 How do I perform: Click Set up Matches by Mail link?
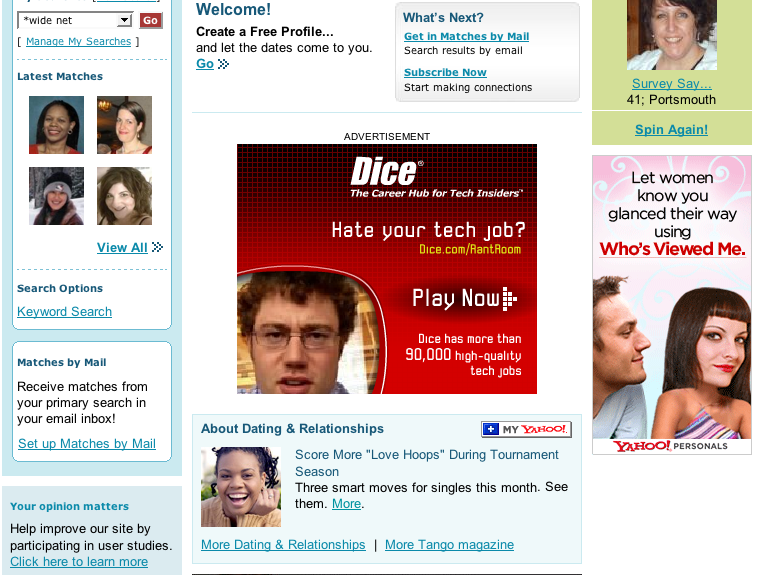point(87,443)
